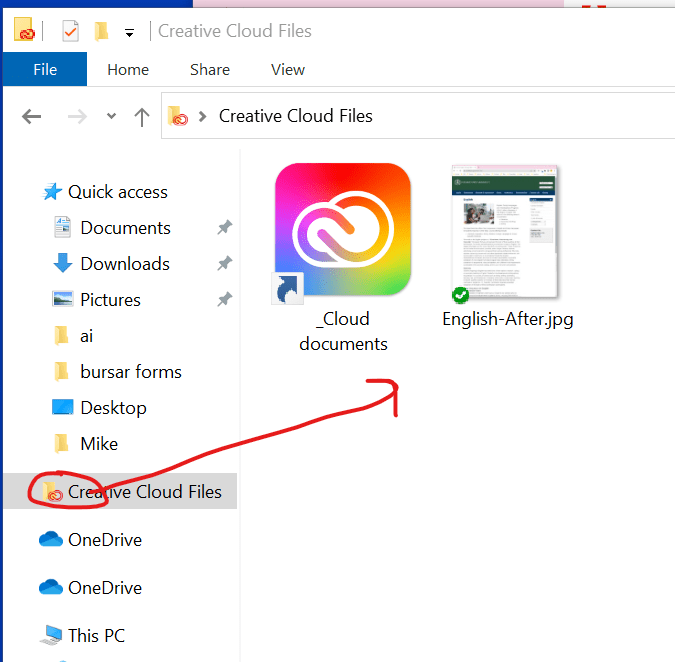Click Creative Cloud Files in the address bar
This screenshot has width=675, height=662.
295,116
